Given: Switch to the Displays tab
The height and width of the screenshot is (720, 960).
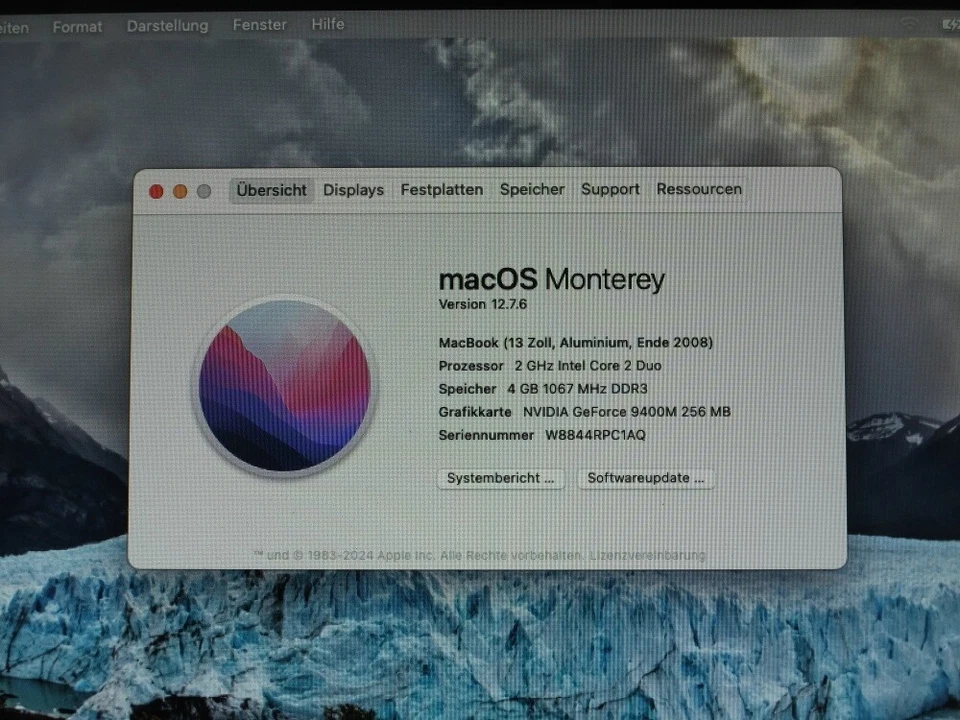Looking at the screenshot, I should point(353,190).
